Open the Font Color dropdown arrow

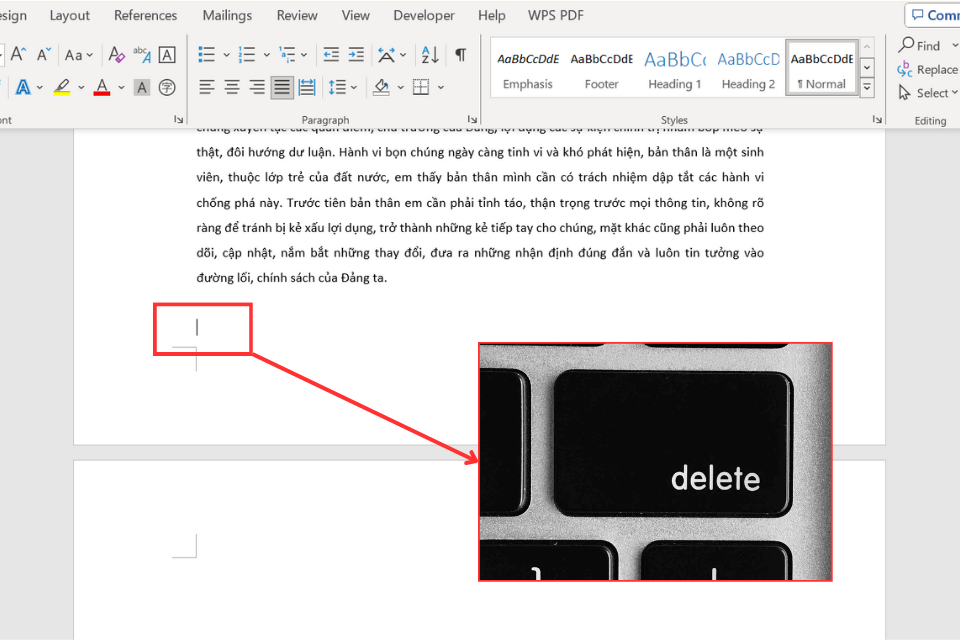pos(120,88)
